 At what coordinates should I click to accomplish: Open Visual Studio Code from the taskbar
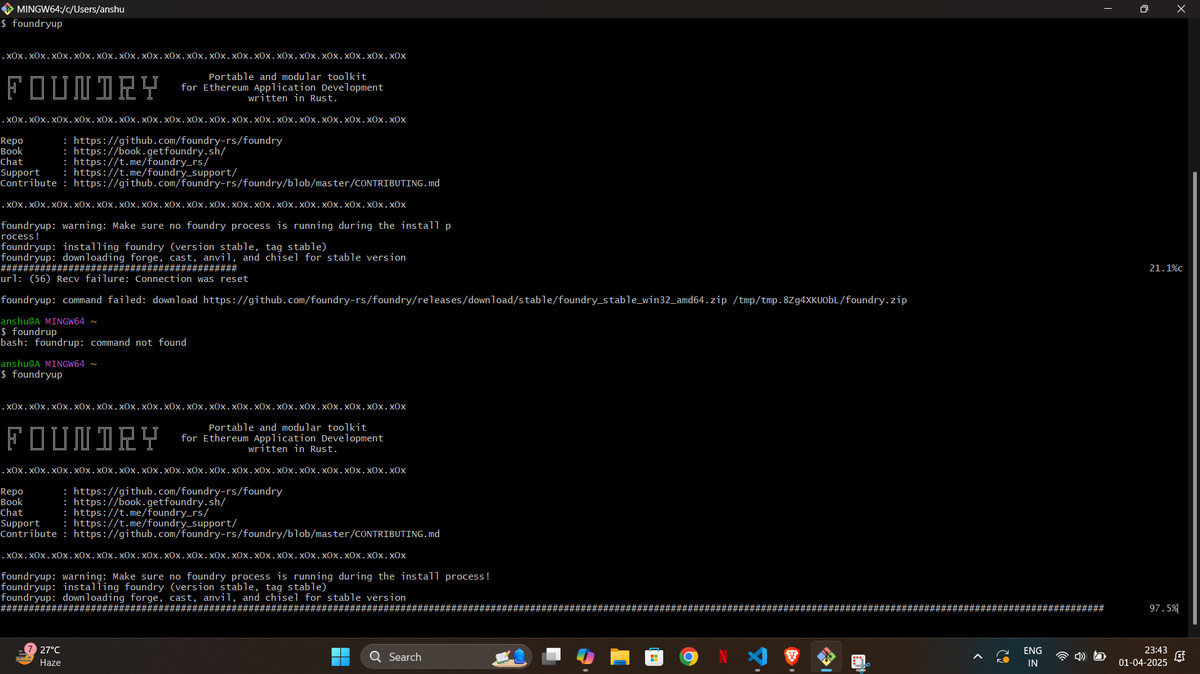(757, 657)
